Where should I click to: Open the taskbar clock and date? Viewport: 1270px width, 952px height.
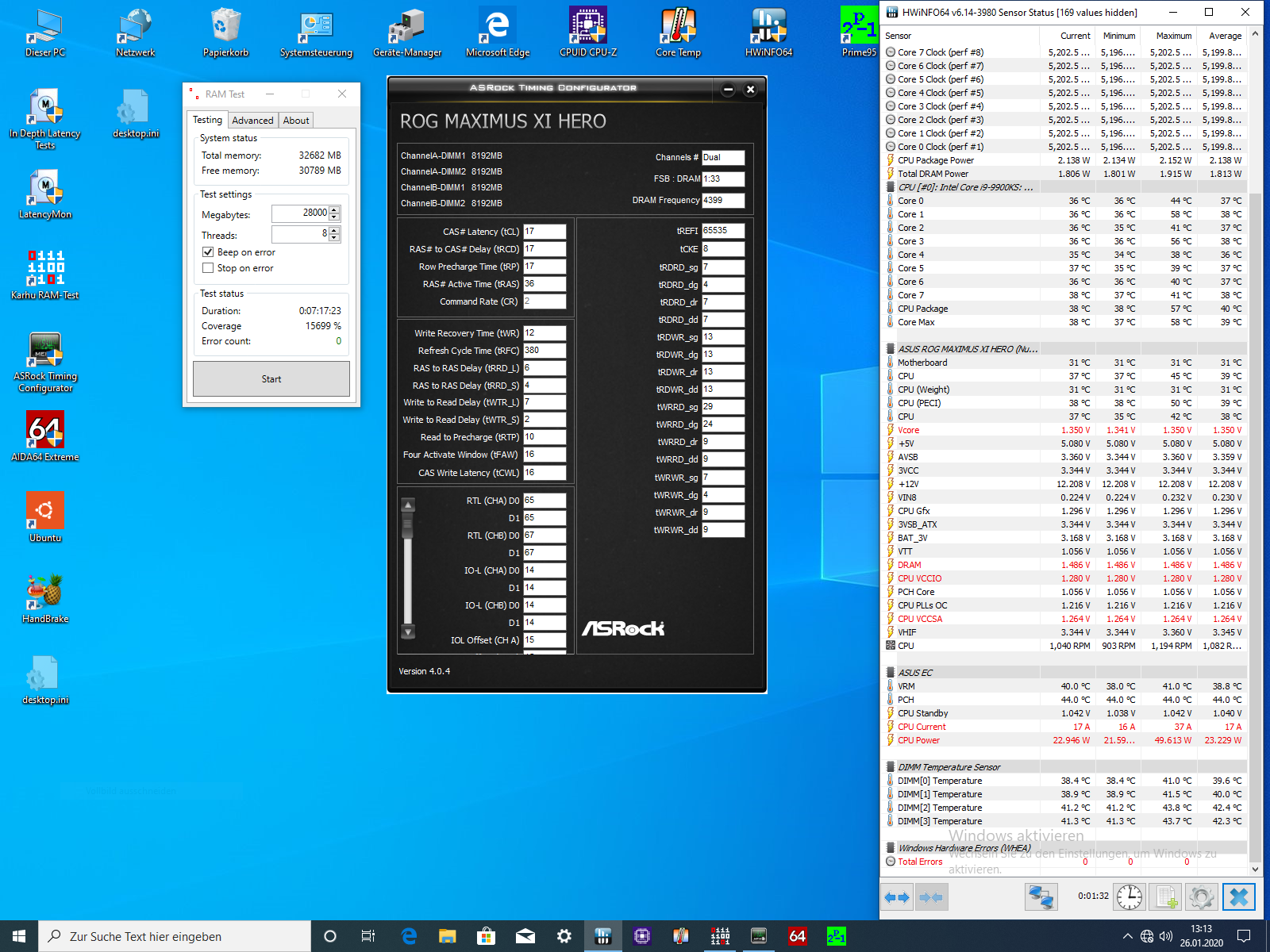pos(1201,936)
